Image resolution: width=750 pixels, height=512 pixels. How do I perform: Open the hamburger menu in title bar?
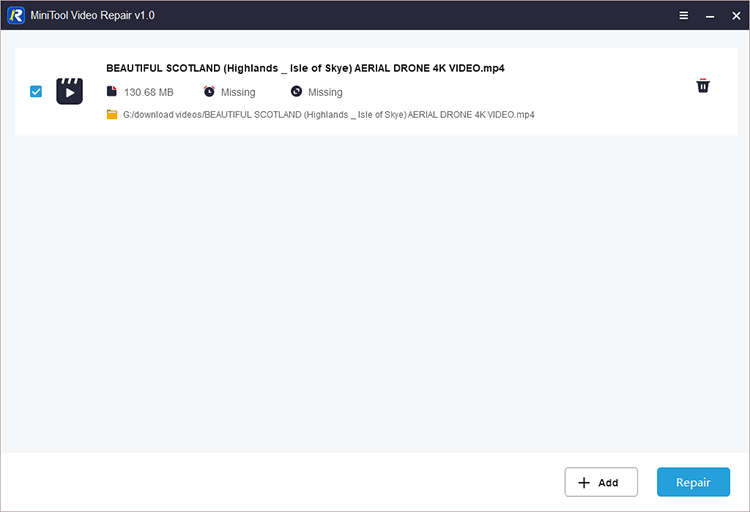(684, 16)
